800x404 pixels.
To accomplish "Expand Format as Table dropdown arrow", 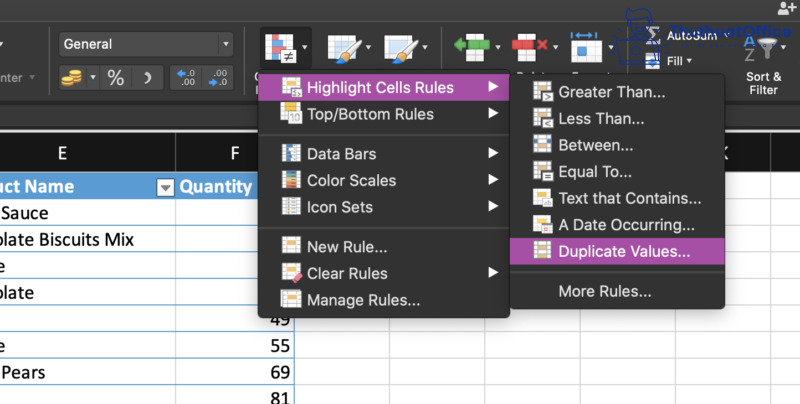I will [x=368, y=47].
